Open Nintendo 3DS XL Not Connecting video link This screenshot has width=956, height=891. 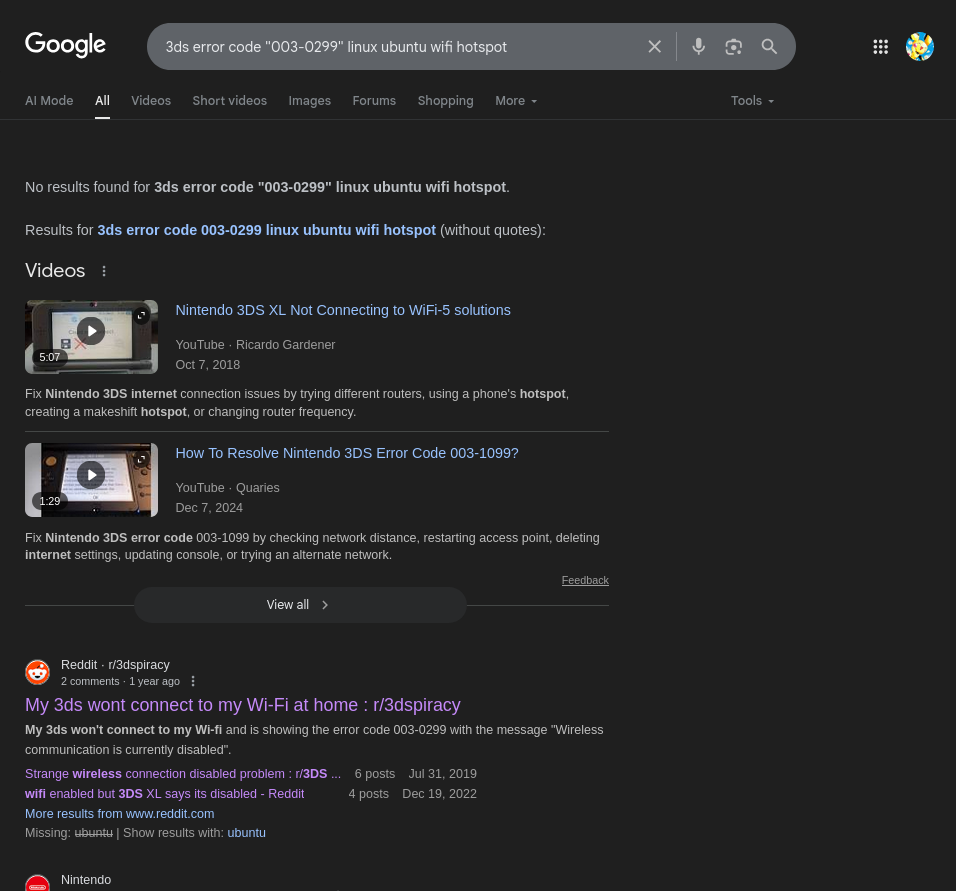(343, 310)
